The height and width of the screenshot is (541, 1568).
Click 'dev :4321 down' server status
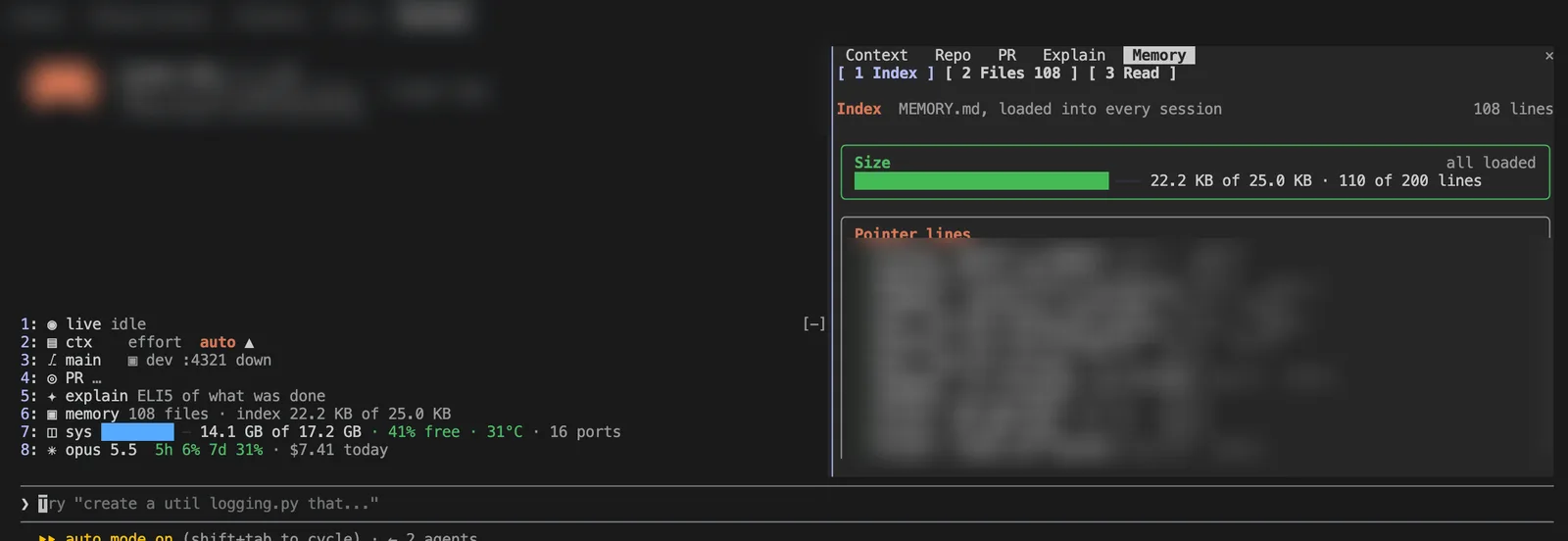[x=200, y=361]
